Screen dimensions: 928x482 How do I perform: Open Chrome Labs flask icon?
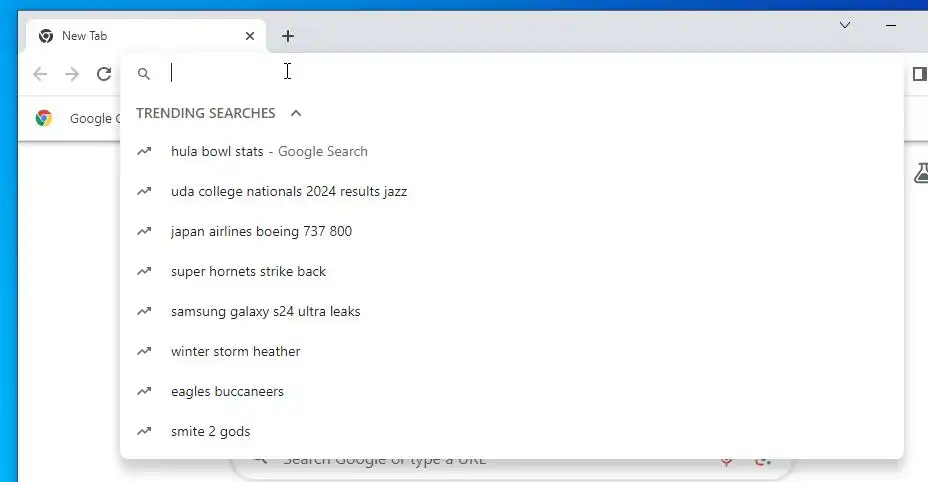click(x=922, y=173)
